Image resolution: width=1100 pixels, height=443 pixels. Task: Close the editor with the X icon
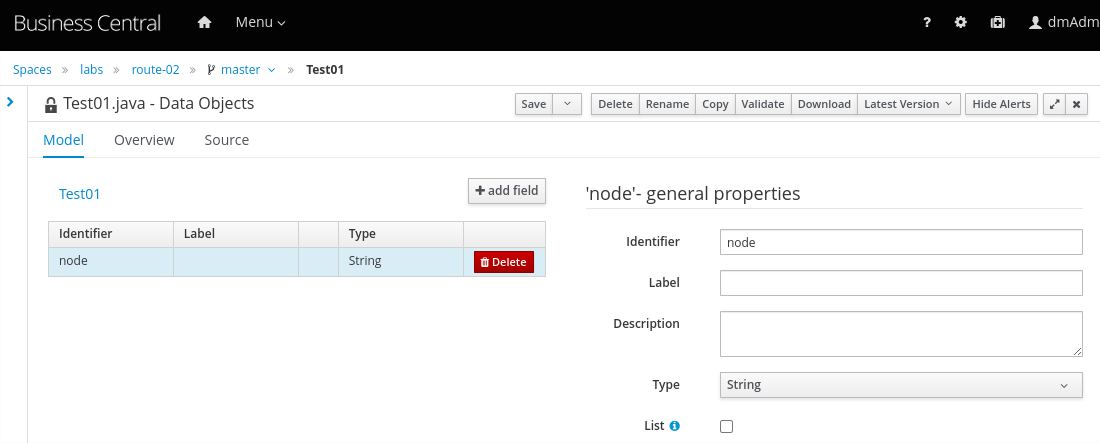click(x=1077, y=104)
